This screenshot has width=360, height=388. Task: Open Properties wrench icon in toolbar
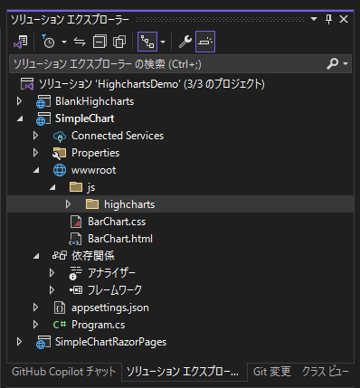(185, 42)
